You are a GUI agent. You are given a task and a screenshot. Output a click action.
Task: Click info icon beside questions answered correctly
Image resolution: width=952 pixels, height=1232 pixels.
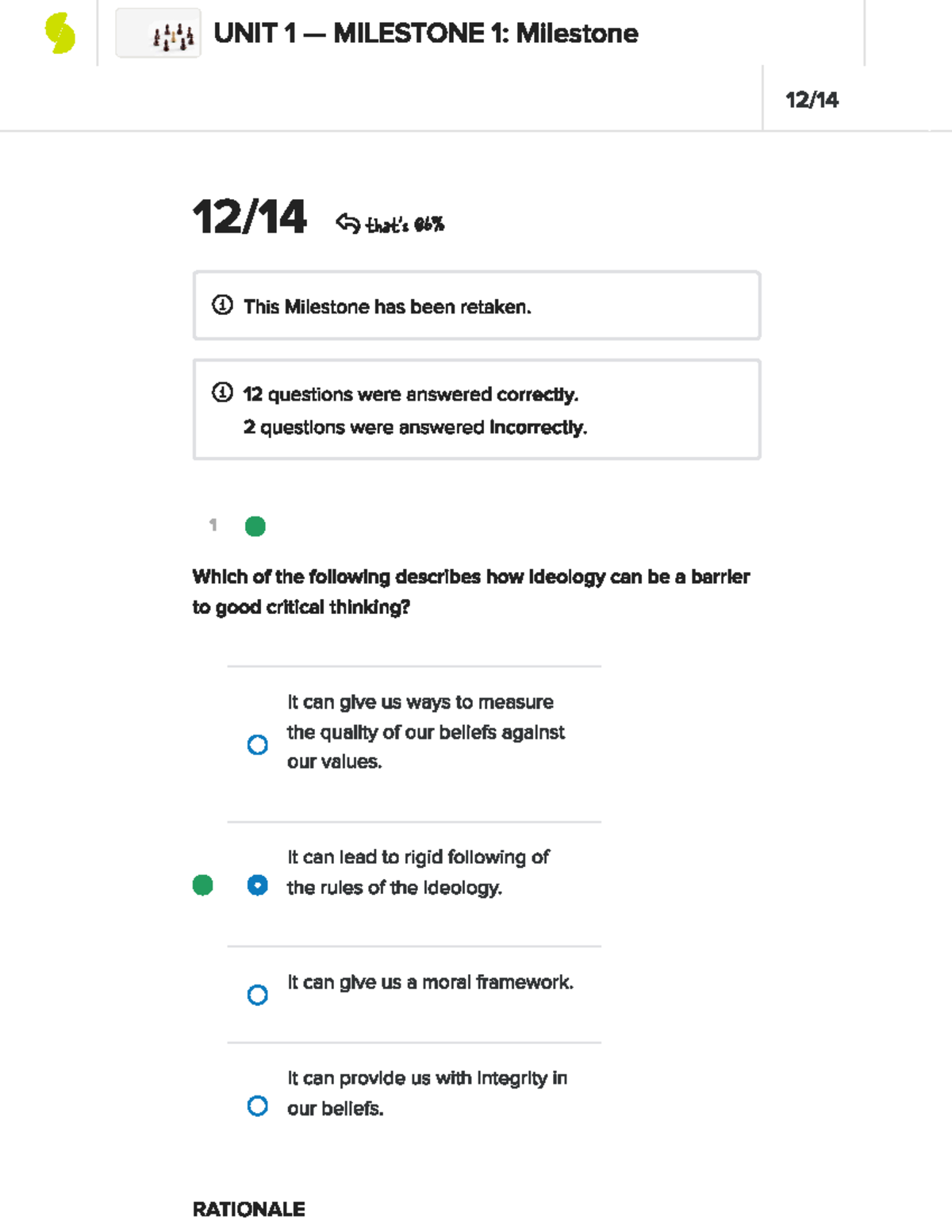[222, 393]
